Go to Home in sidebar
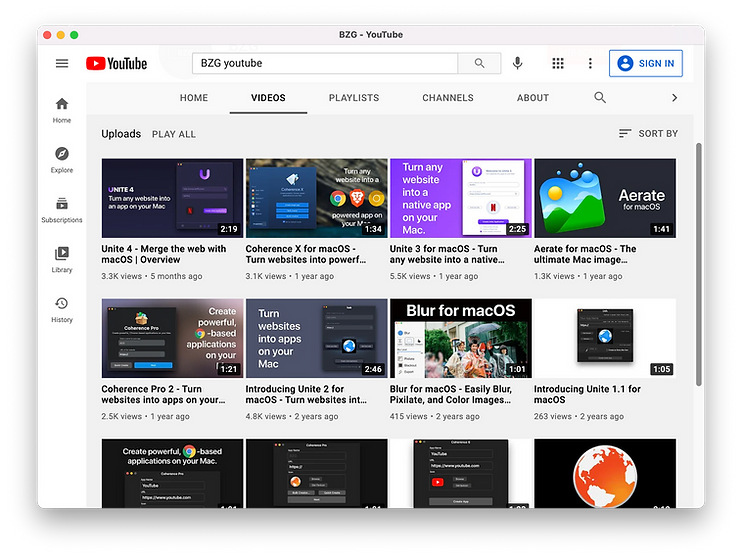742x558 pixels. click(x=62, y=110)
